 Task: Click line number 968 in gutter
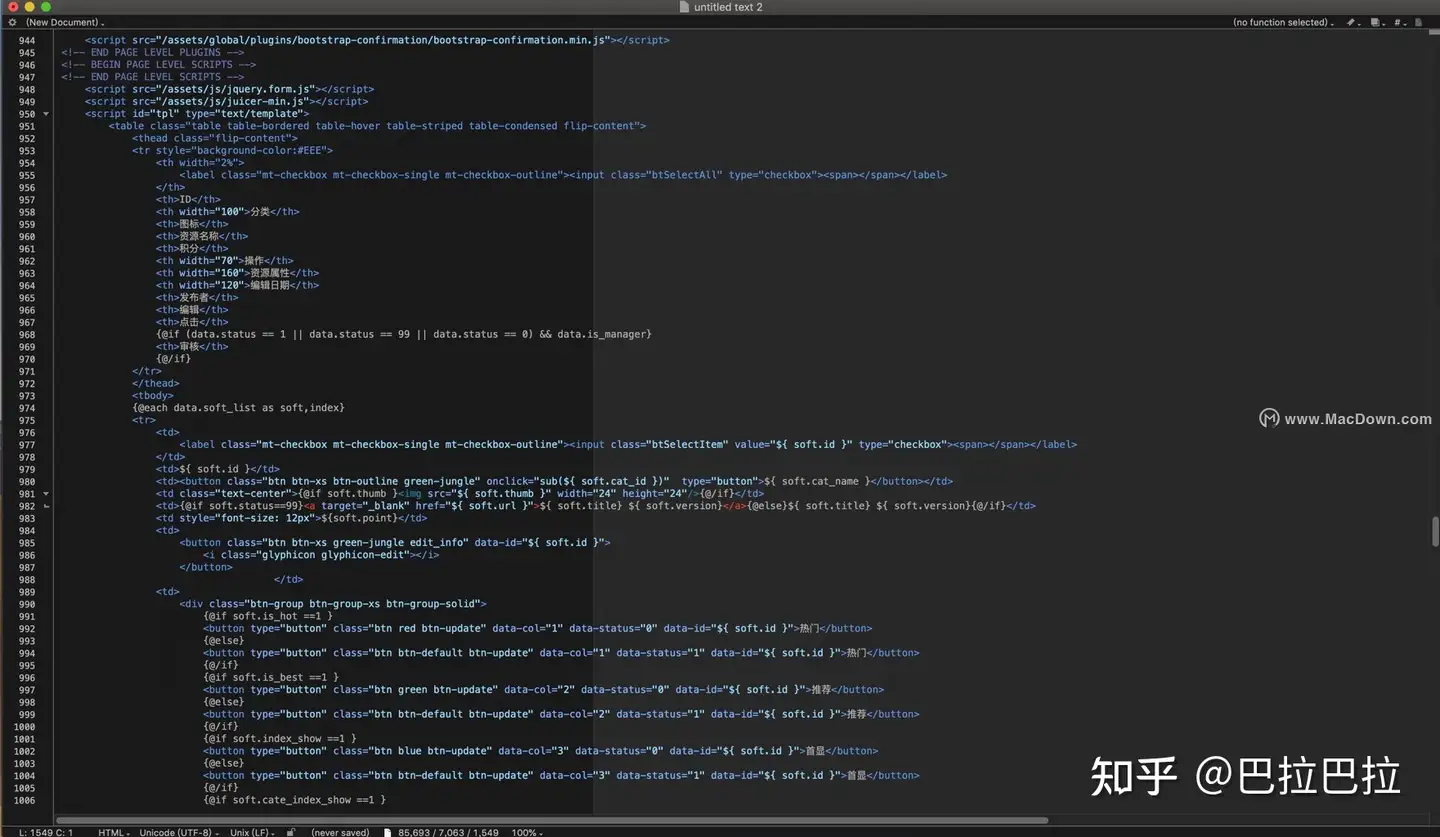point(26,334)
